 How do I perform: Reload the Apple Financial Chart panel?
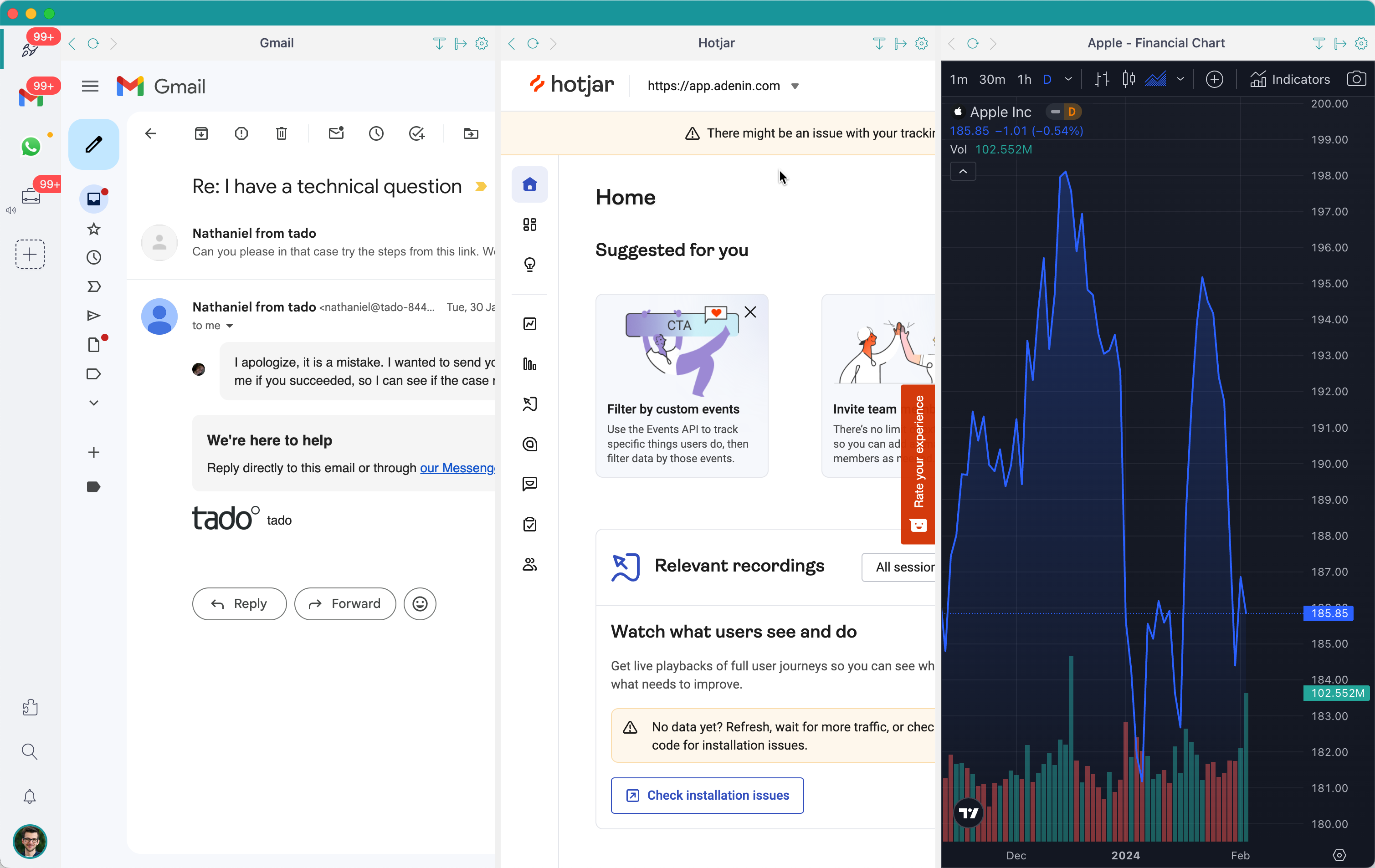click(972, 43)
